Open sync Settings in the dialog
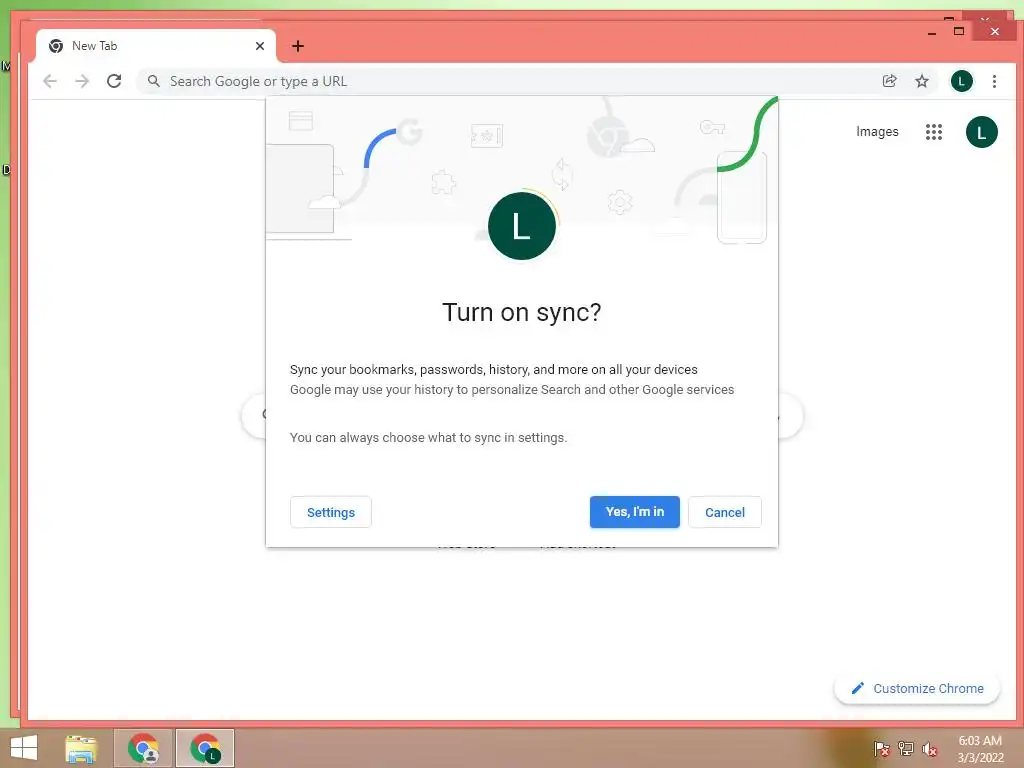 pyautogui.click(x=330, y=512)
